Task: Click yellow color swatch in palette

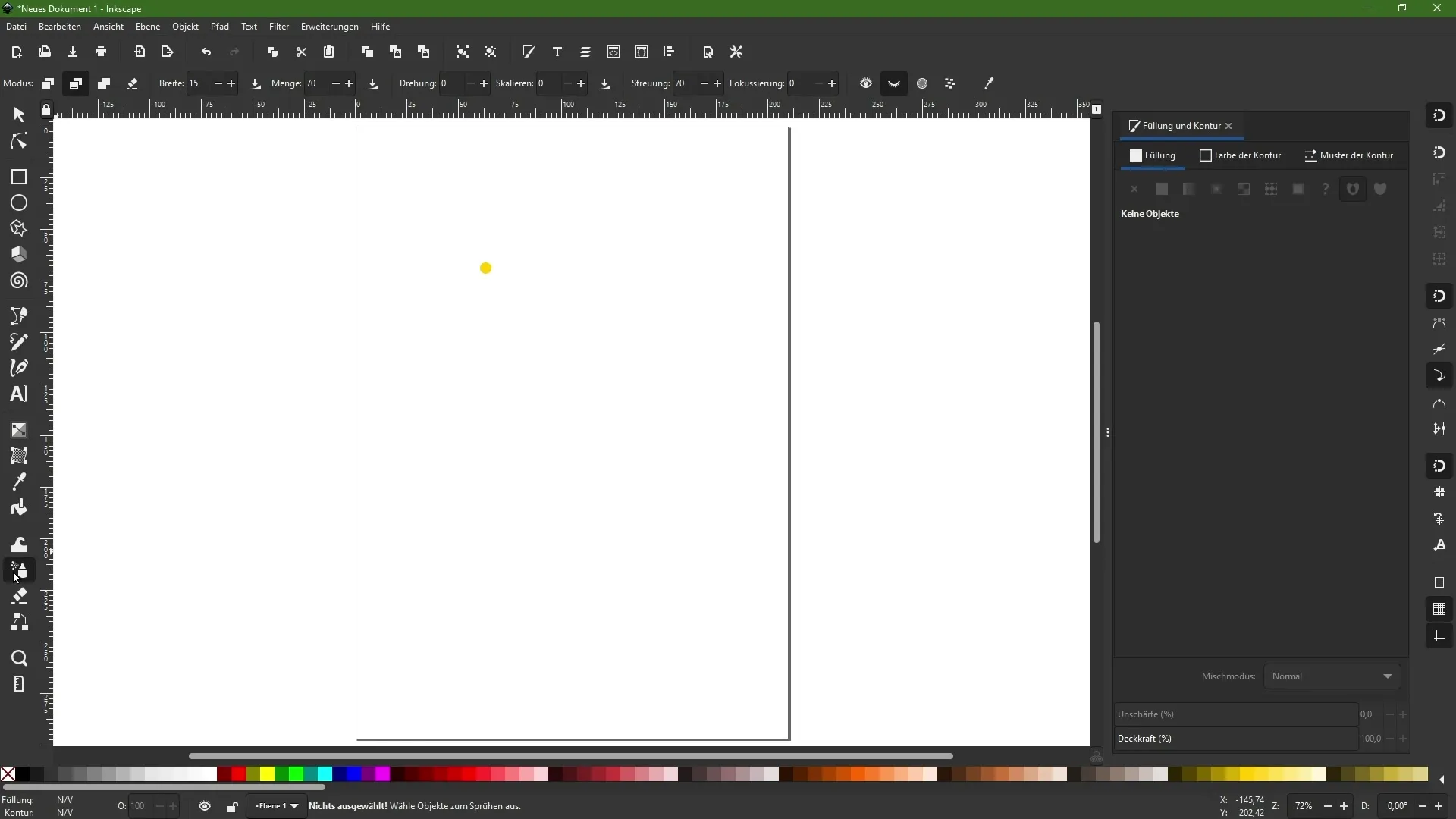Action: pyautogui.click(x=267, y=773)
